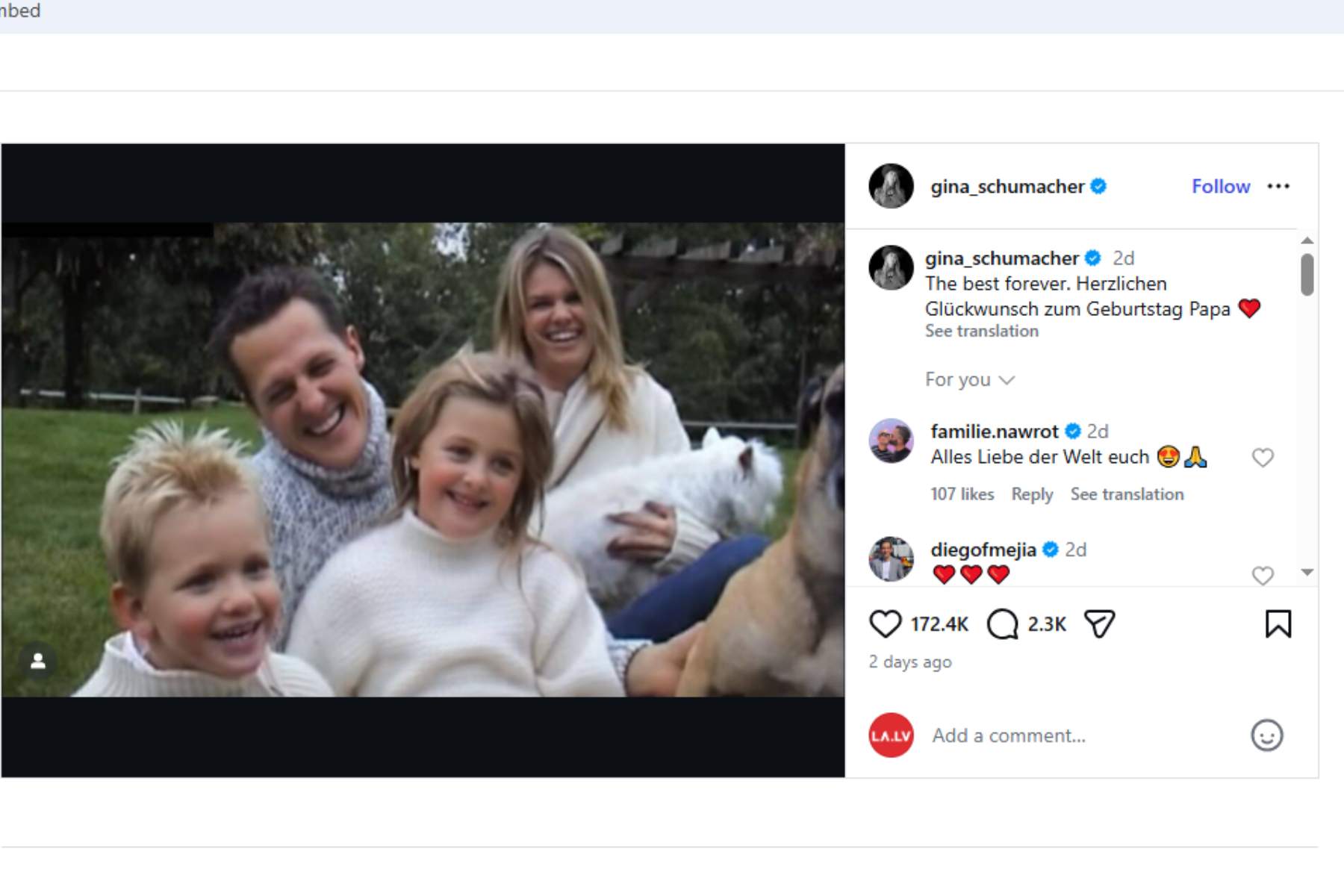The image size is (1344, 896).
Task: Open gina_schumacher profile from the header username
Action: pyautogui.click(x=1007, y=186)
